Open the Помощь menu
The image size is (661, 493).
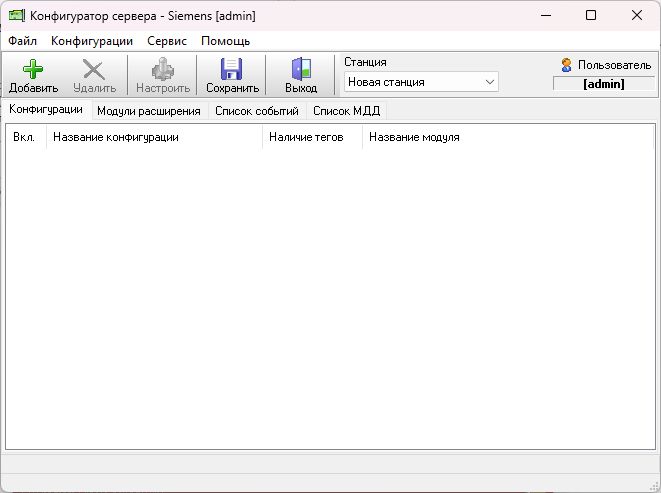(225, 41)
